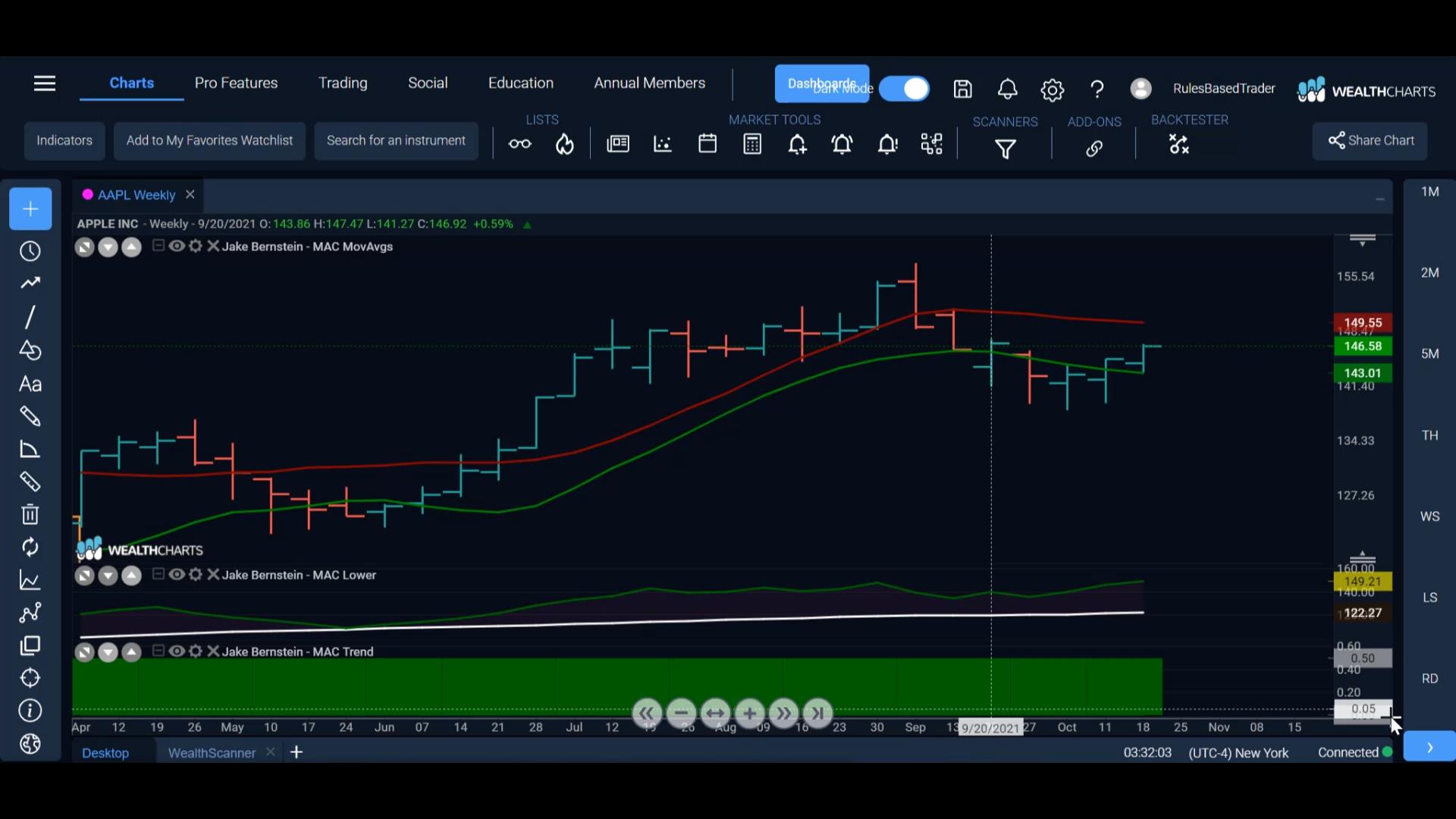Collapse MAC MovAvgs indicator minus box
The width and height of the screenshot is (1456, 819).
(x=158, y=245)
